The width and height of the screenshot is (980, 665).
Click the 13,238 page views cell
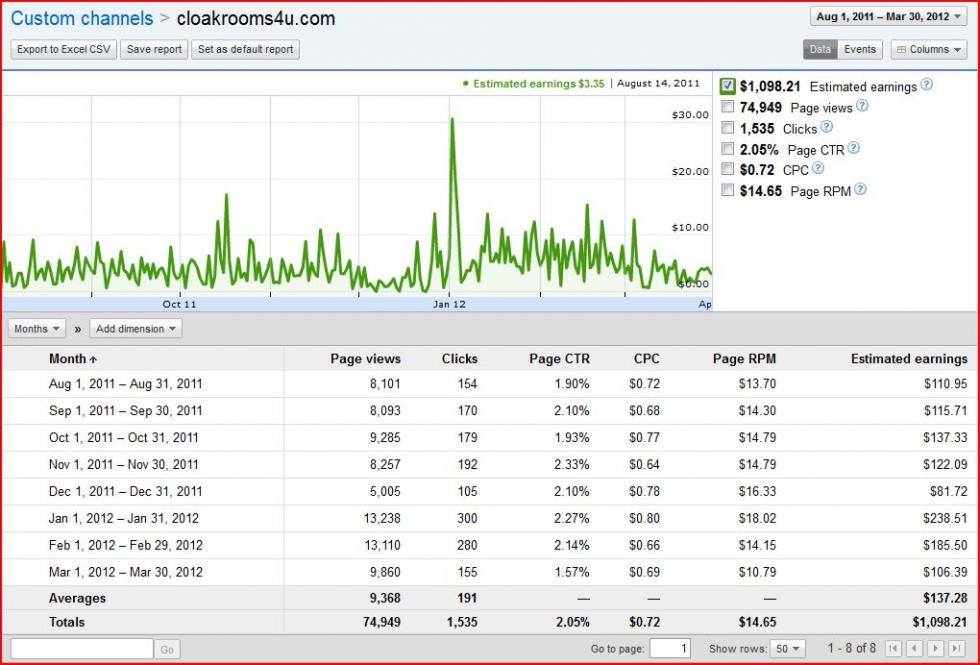(382, 518)
